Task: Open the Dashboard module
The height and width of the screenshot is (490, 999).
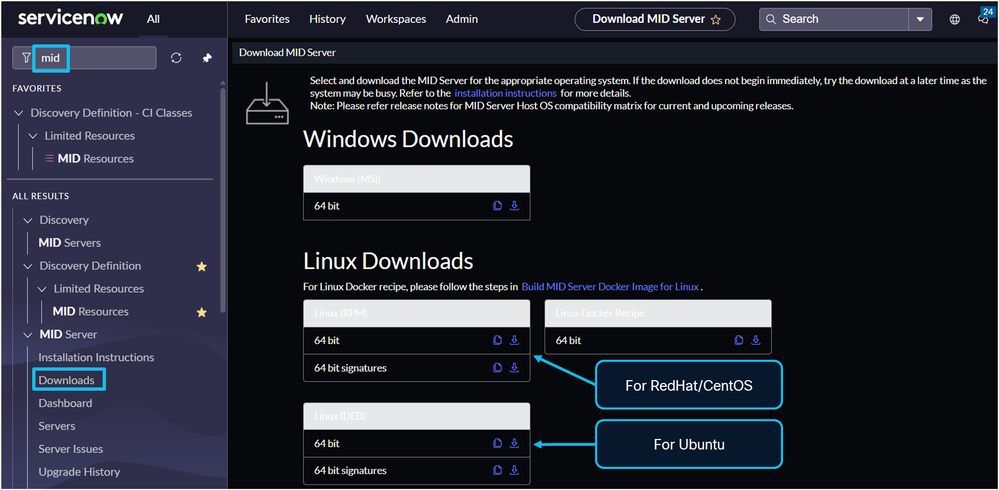Action: (x=65, y=403)
